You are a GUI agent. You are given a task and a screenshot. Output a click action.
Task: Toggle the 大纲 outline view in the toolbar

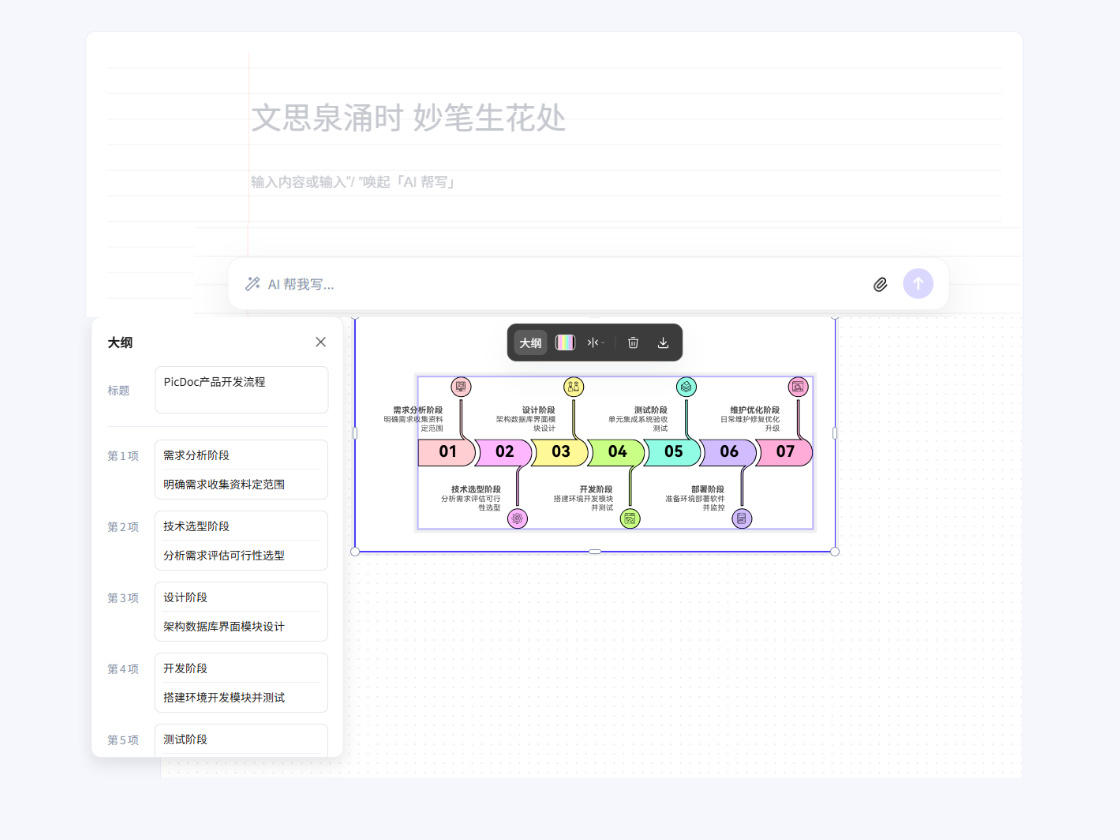531,342
